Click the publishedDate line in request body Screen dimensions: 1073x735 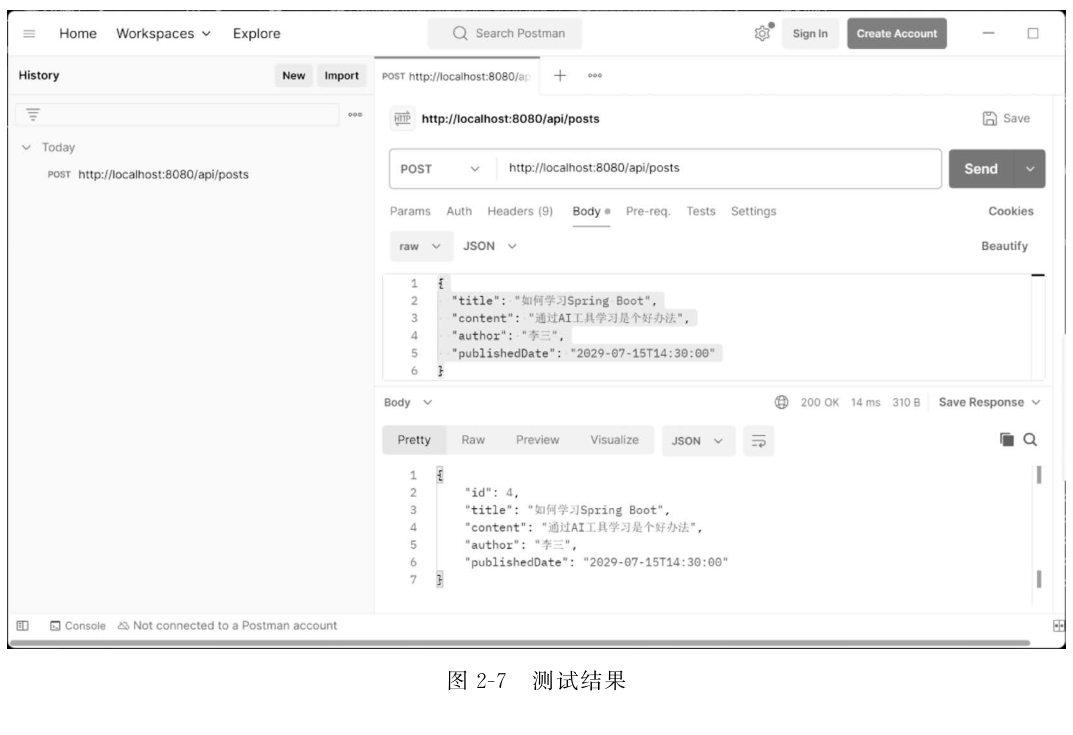click(x=583, y=353)
